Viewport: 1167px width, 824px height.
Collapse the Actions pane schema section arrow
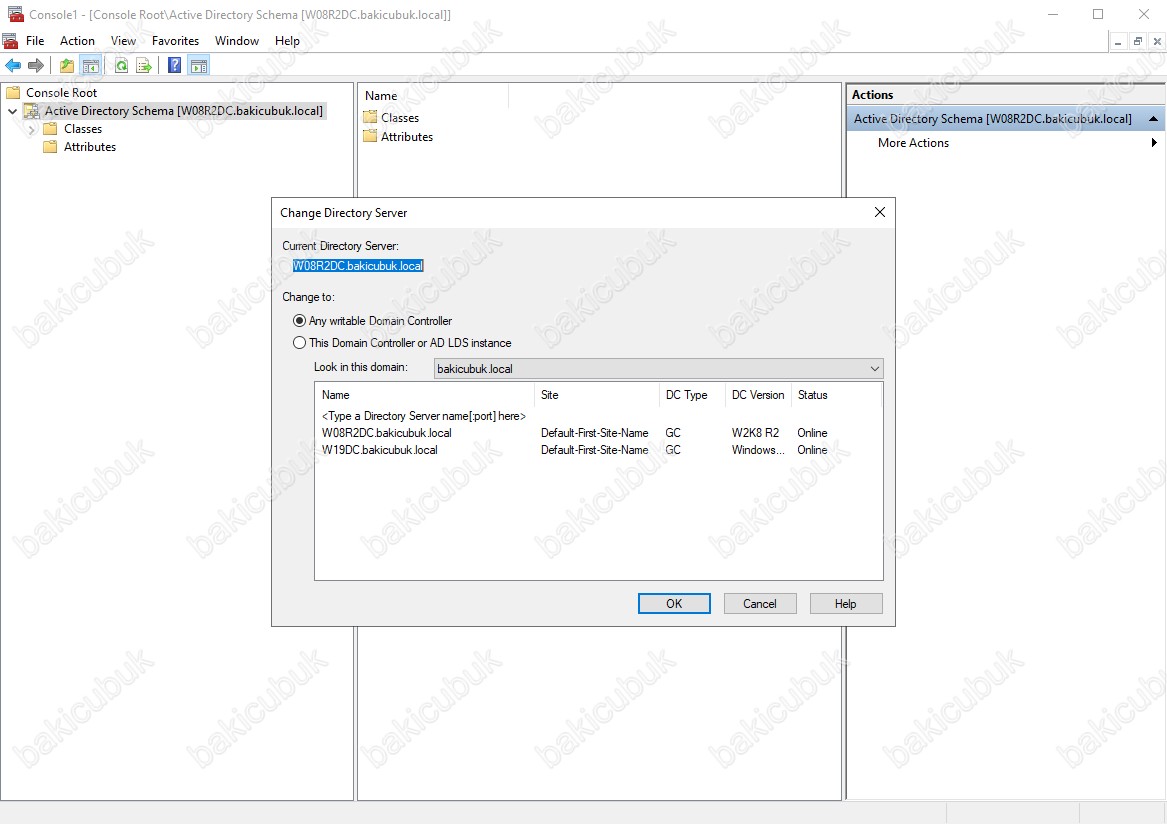pyautogui.click(x=1153, y=118)
